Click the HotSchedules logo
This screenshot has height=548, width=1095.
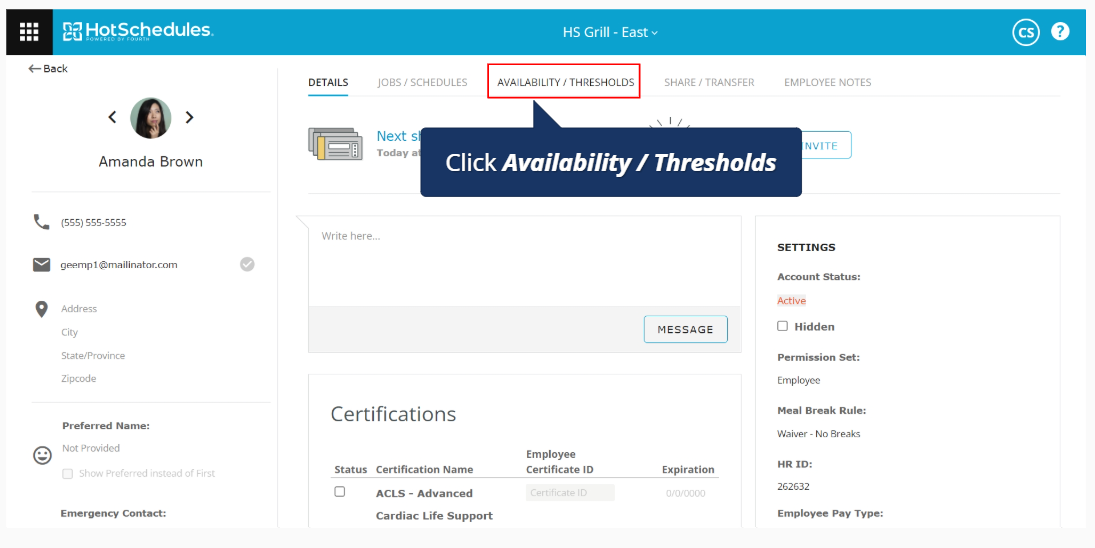pyautogui.click(x=138, y=31)
